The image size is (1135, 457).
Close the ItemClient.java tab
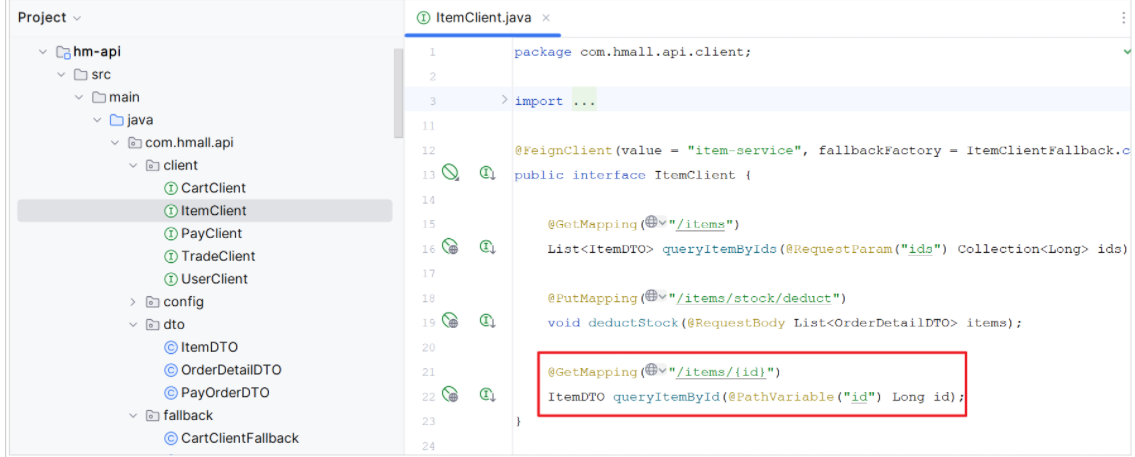546,18
